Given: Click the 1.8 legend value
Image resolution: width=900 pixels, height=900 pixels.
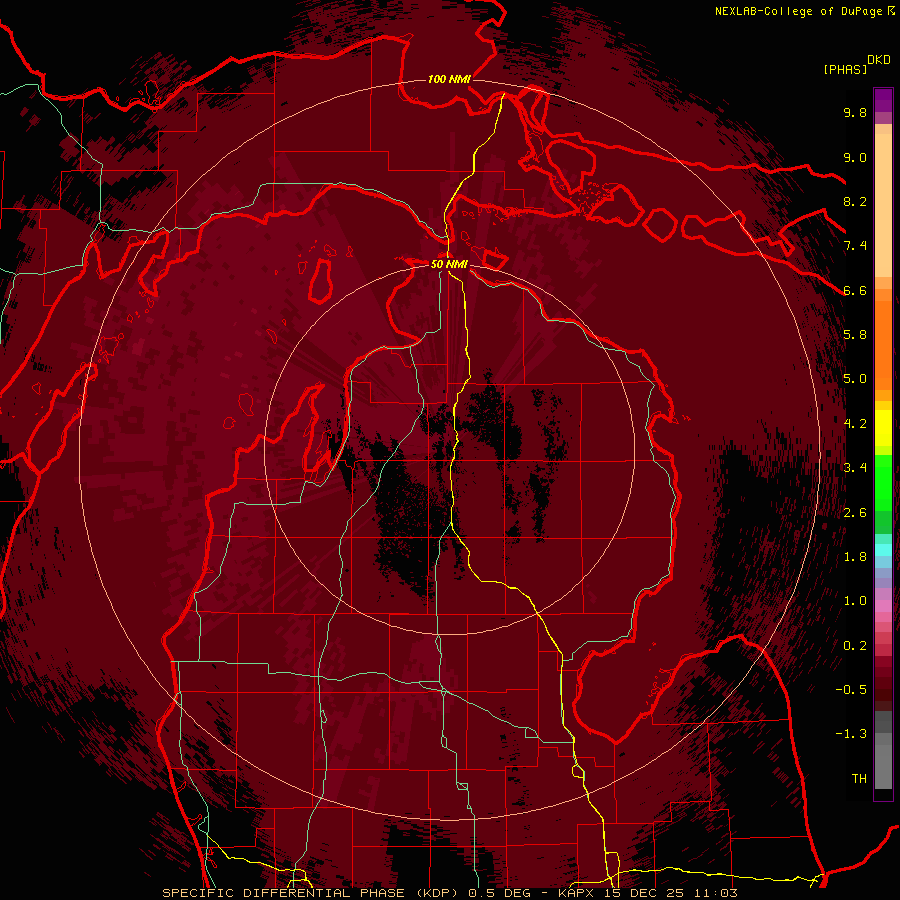Looking at the screenshot, I should (855, 557).
